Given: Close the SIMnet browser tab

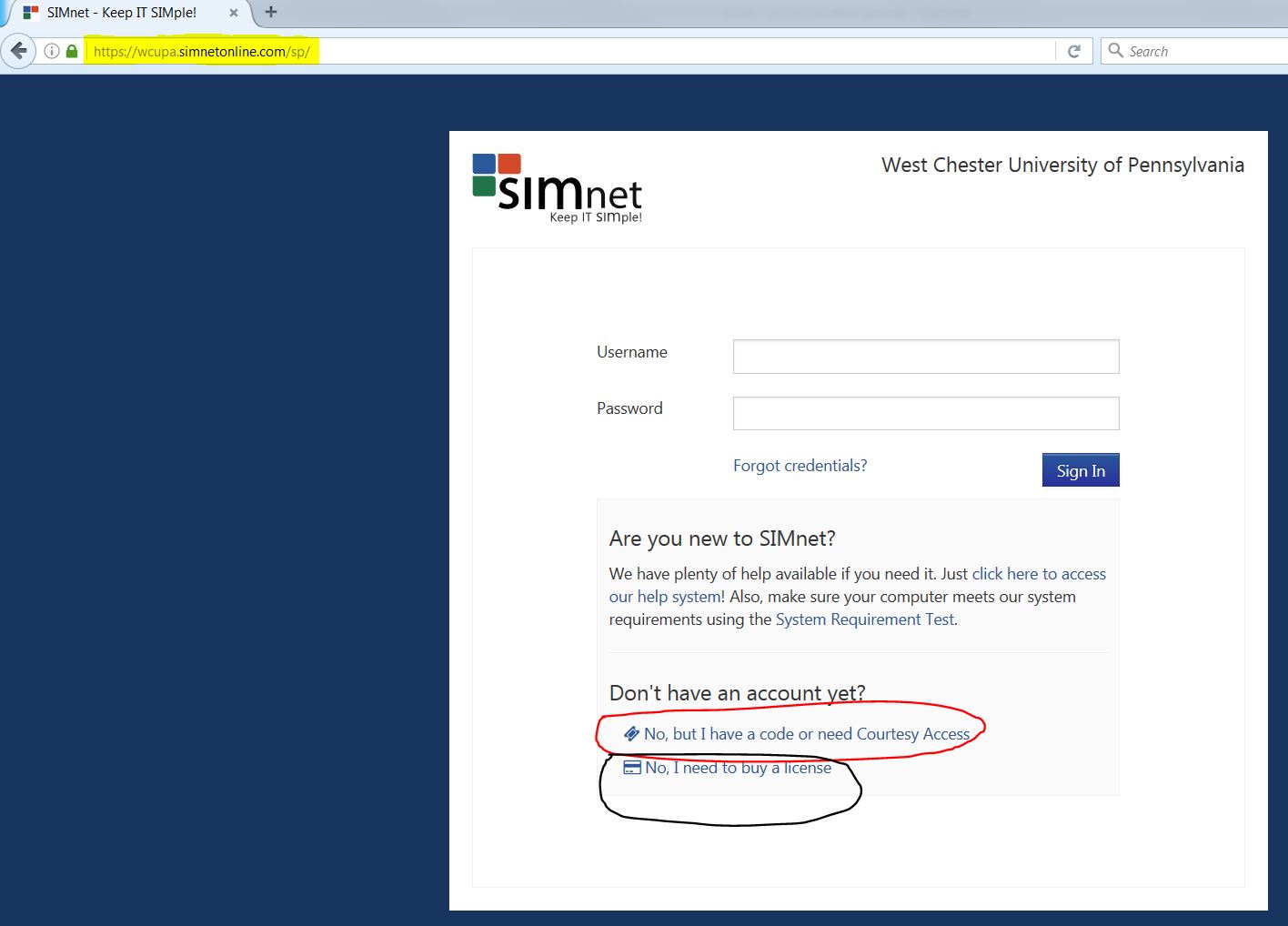Looking at the screenshot, I should (234, 13).
